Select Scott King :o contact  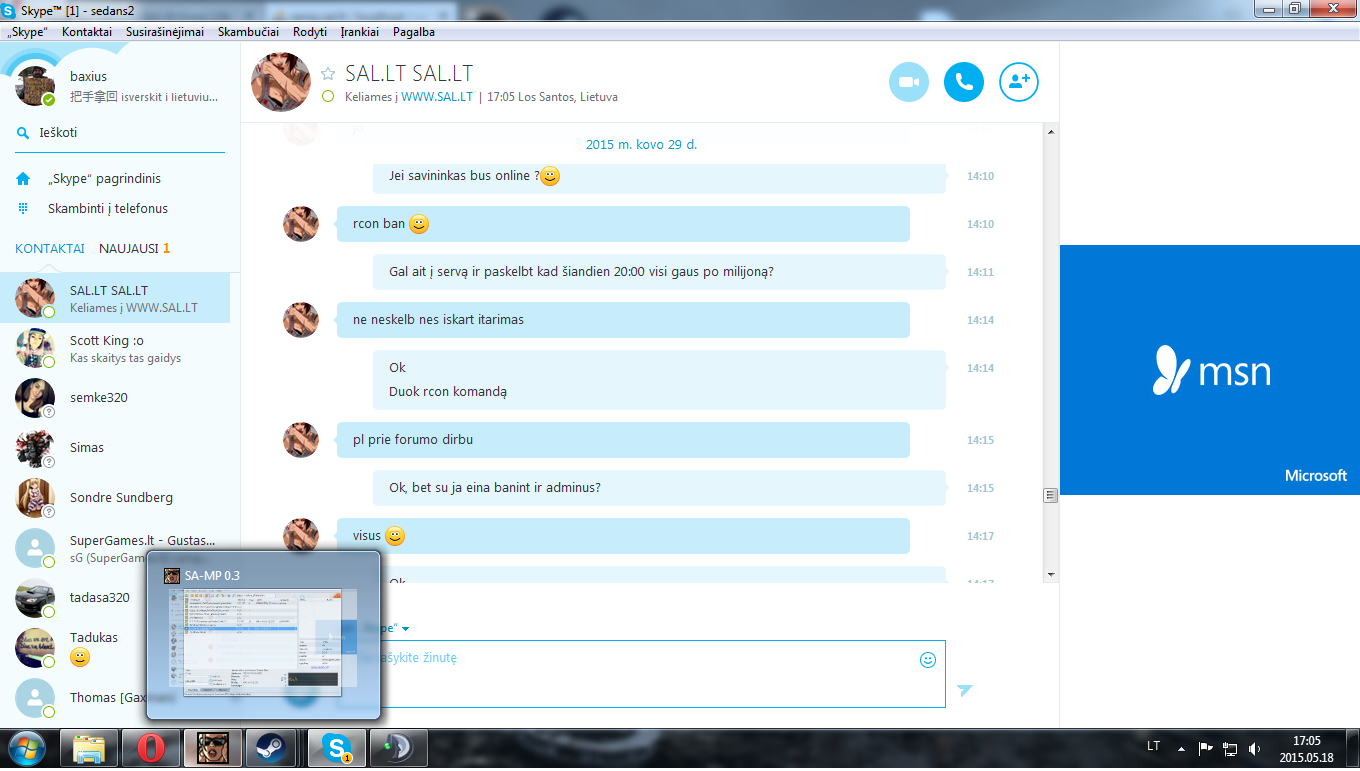(115, 348)
